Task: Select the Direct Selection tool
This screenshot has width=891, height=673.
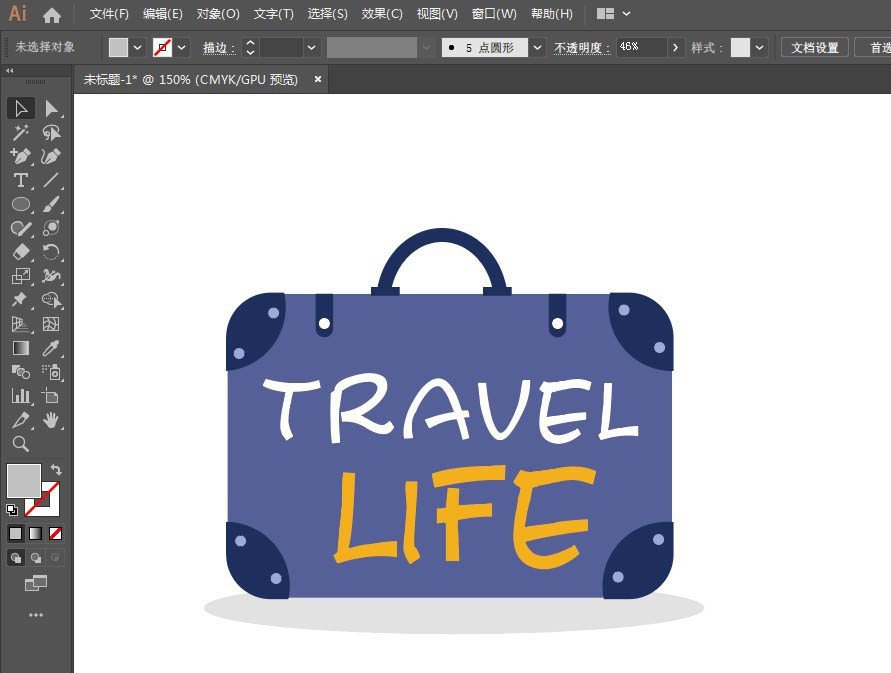Action: pos(51,108)
